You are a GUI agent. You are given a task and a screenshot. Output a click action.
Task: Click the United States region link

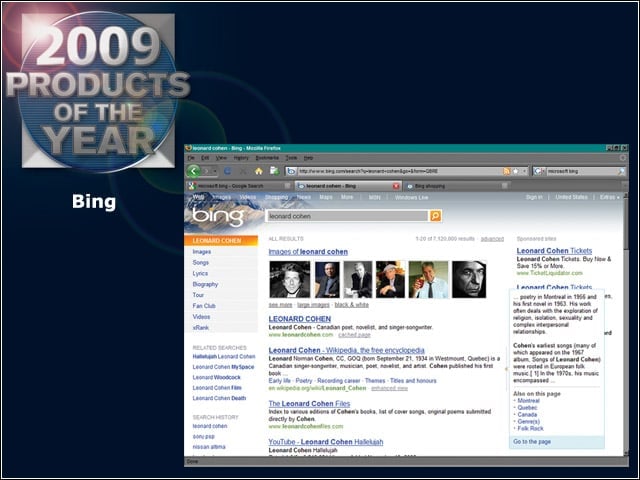(x=571, y=197)
